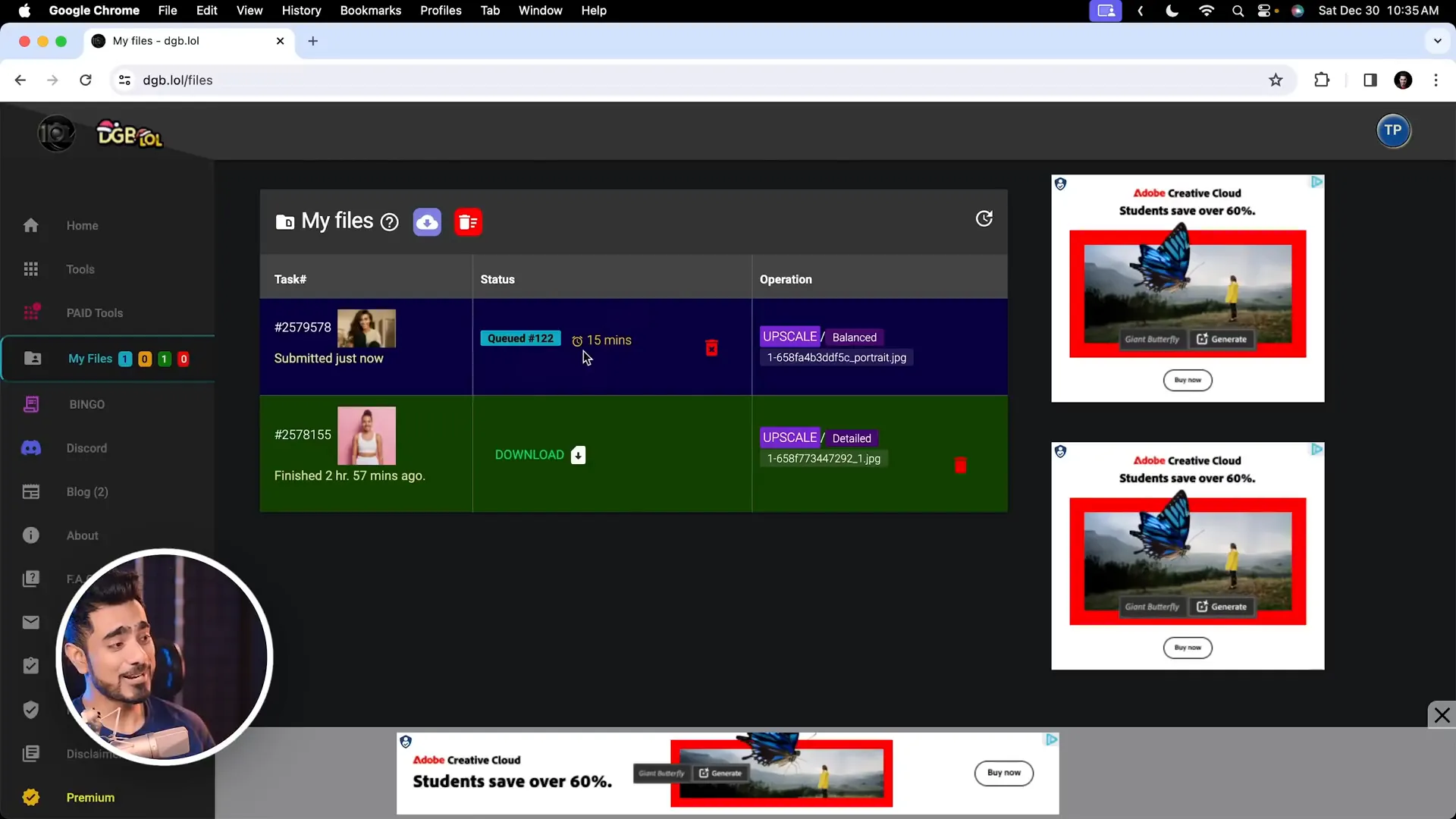Close the bottom banner ad
This screenshot has width=1456, height=819.
[1442, 715]
